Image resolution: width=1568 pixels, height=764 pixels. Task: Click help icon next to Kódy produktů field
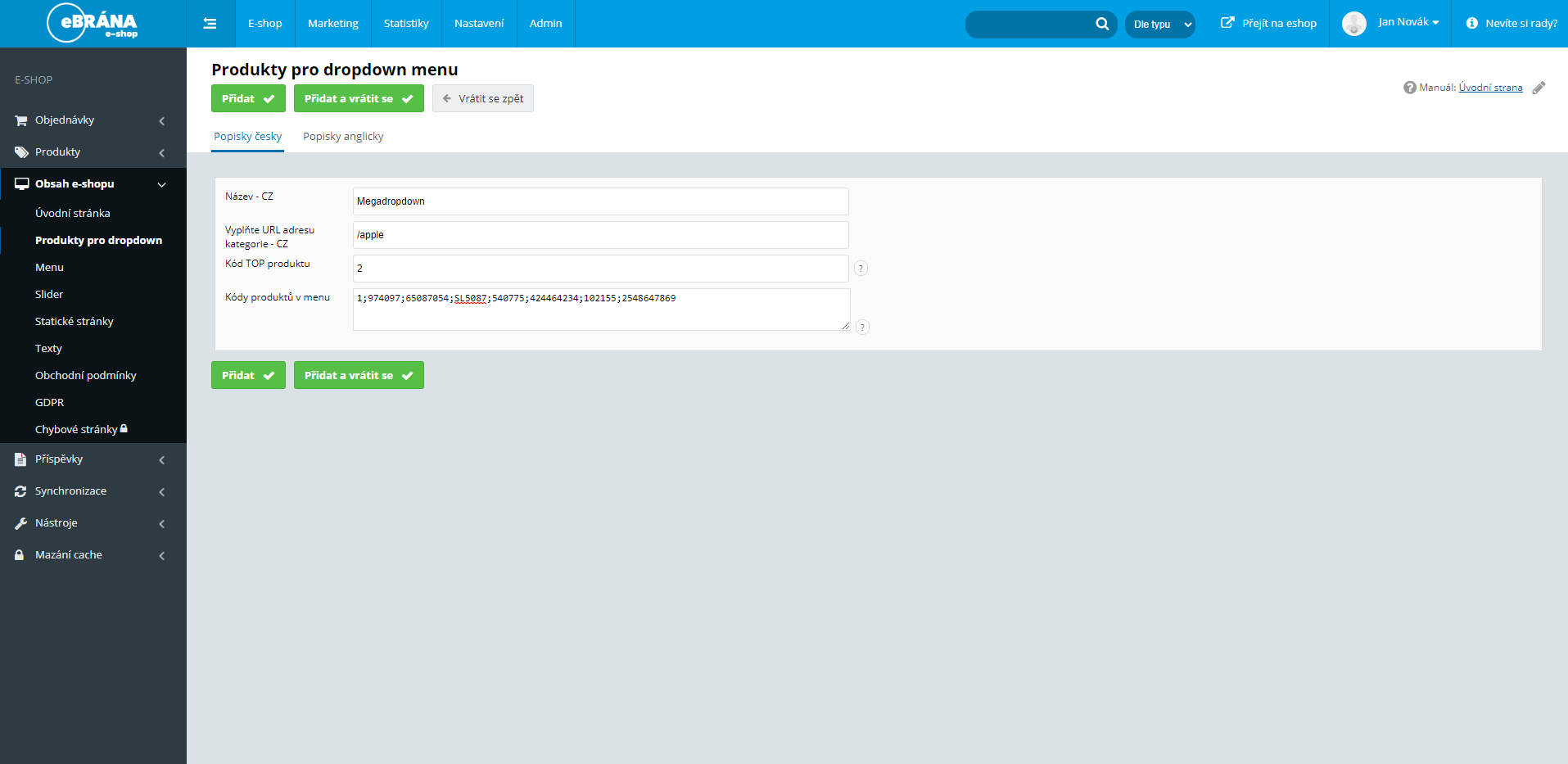[862, 328]
